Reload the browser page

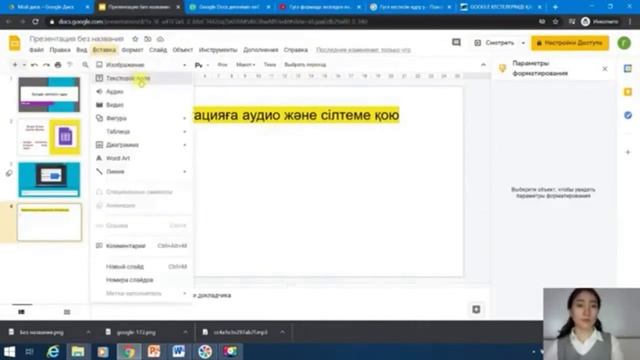pos(36,21)
